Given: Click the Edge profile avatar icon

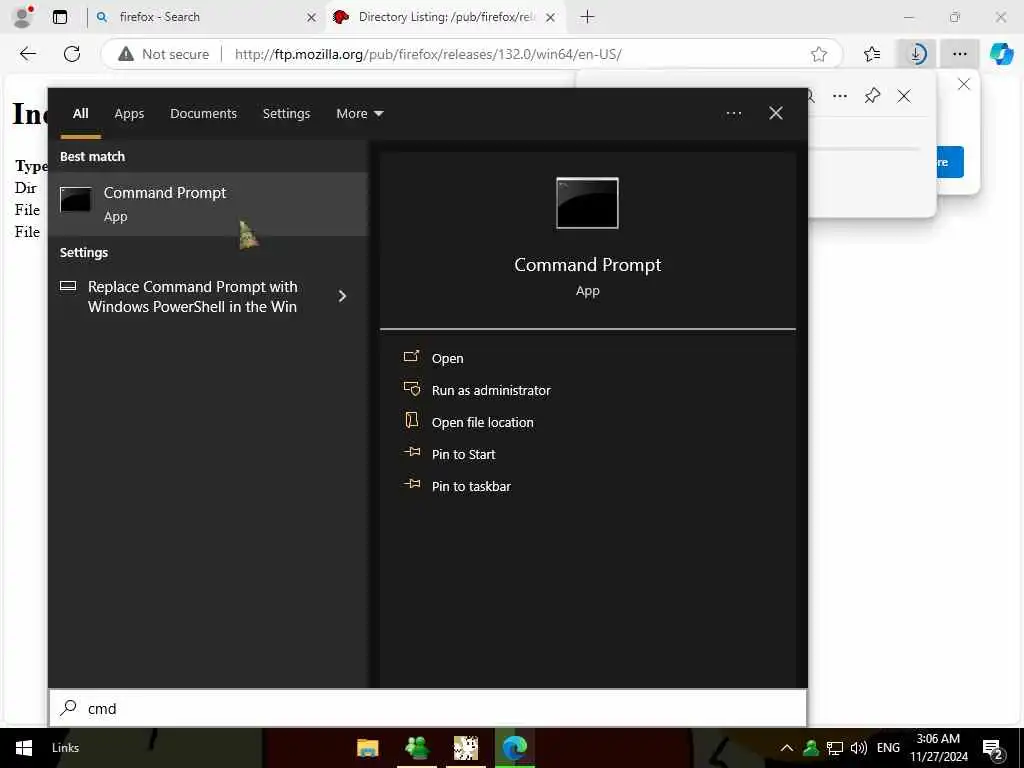Looking at the screenshot, I should click(23, 17).
